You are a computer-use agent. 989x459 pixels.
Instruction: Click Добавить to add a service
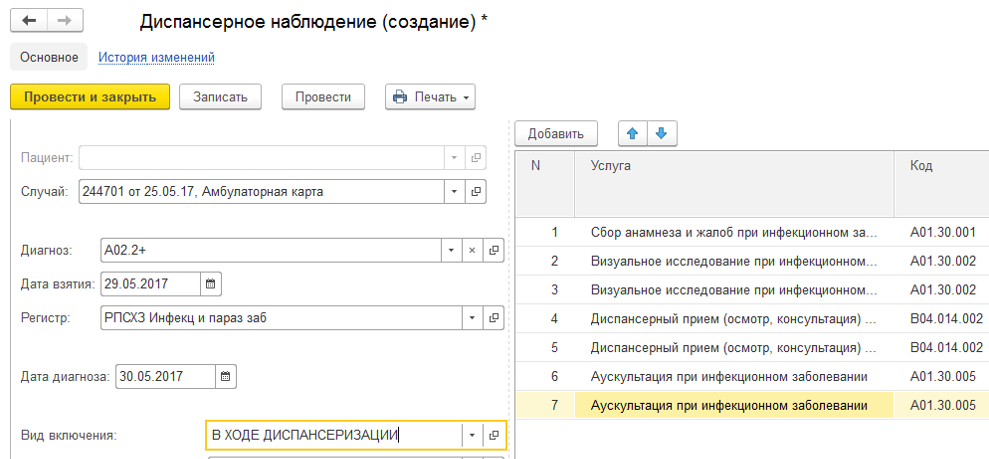point(555,133)
